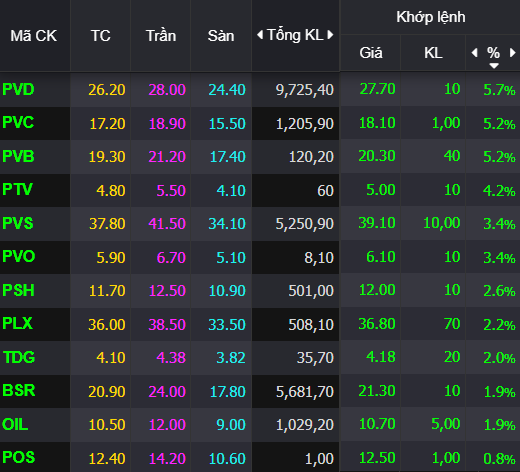The height and width of the screenshot is (472, 520).
Task: Select PSH total volume 501,00
Action: [311, 291]
